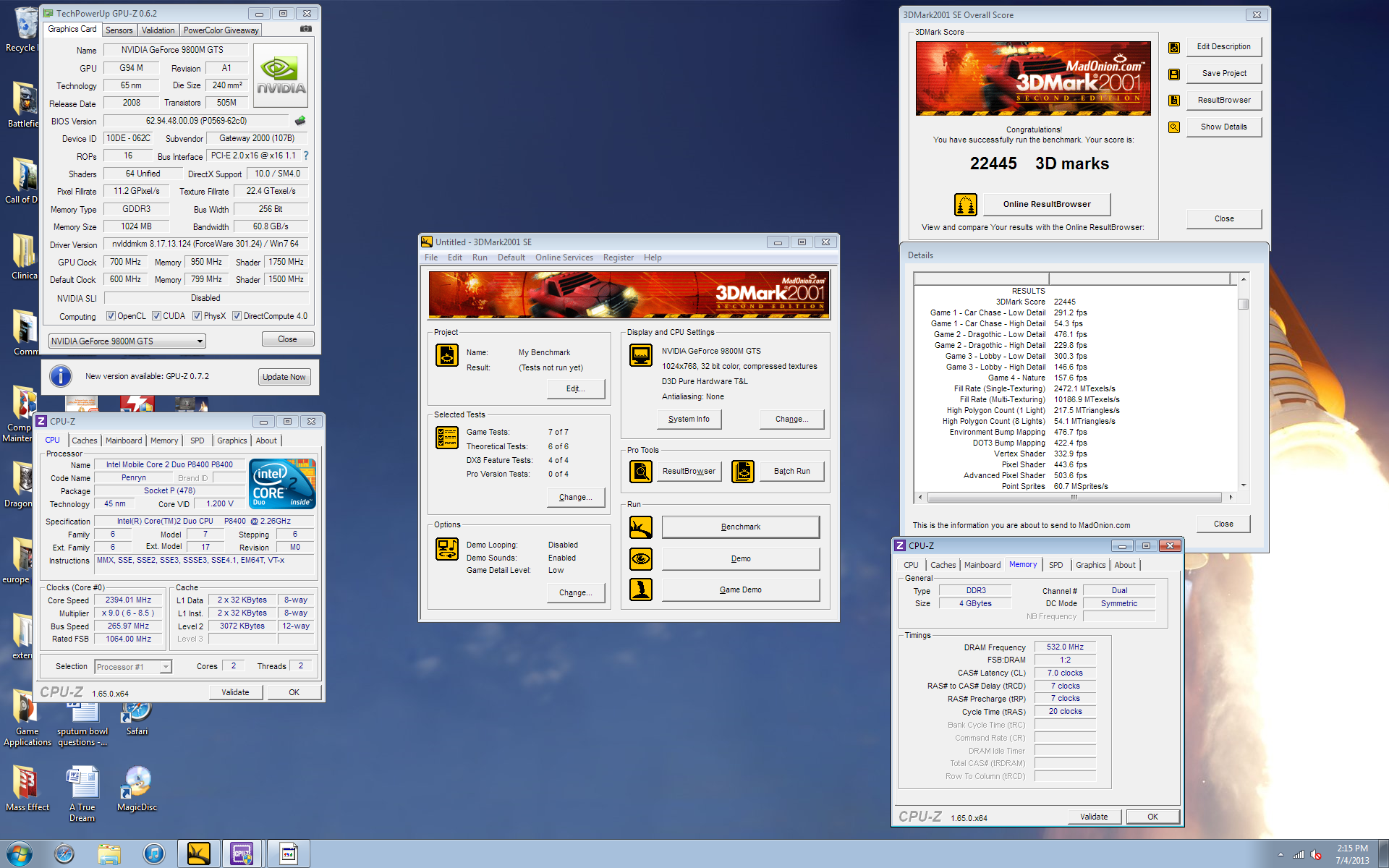
Task: Click the NVIDIA logo in GPU-Z
Action: pyautogui.click(x=281, y=76)
